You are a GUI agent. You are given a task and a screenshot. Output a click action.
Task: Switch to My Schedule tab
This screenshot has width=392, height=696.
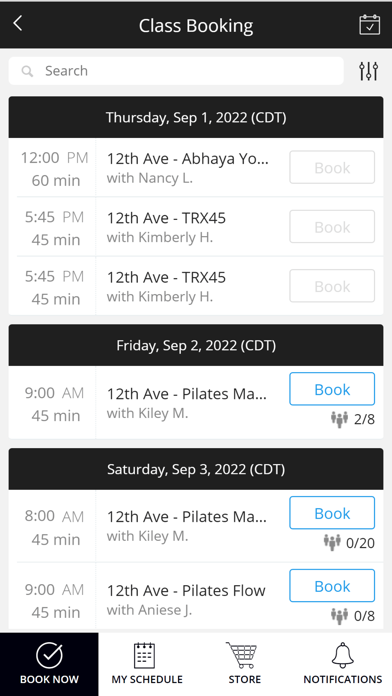click(147, 664)
